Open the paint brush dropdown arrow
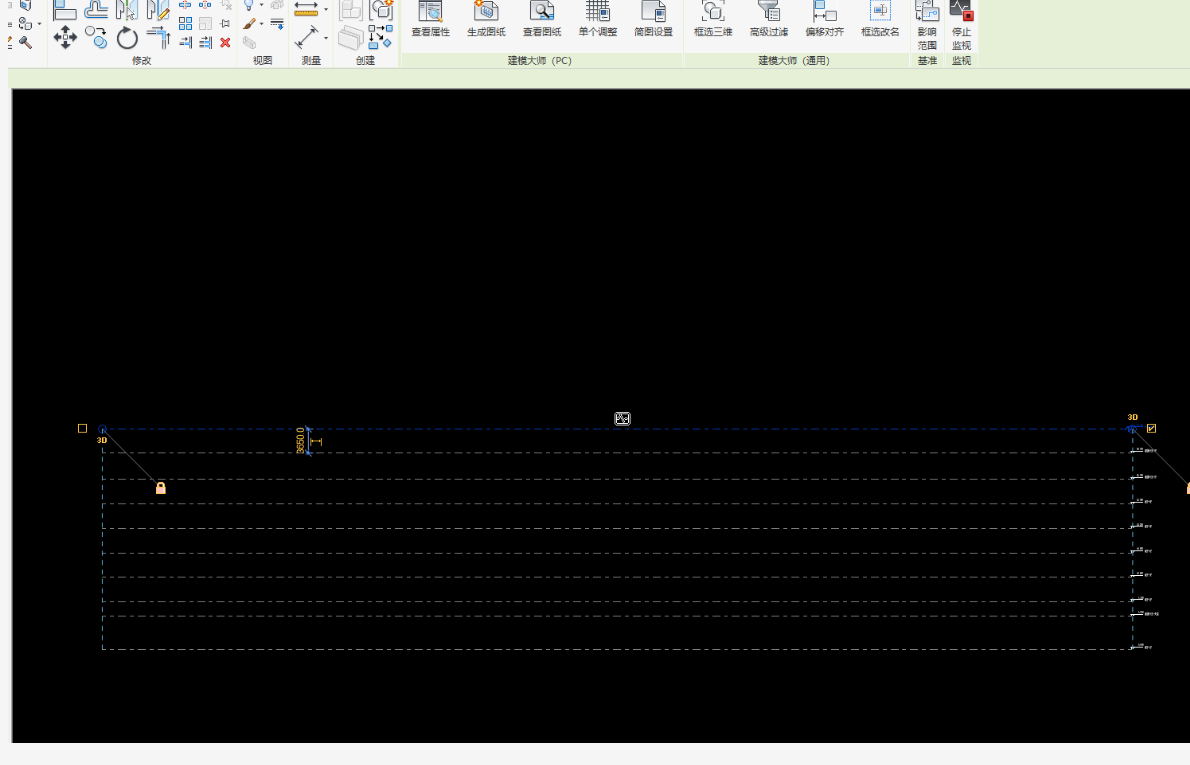 tap(262, 24)
